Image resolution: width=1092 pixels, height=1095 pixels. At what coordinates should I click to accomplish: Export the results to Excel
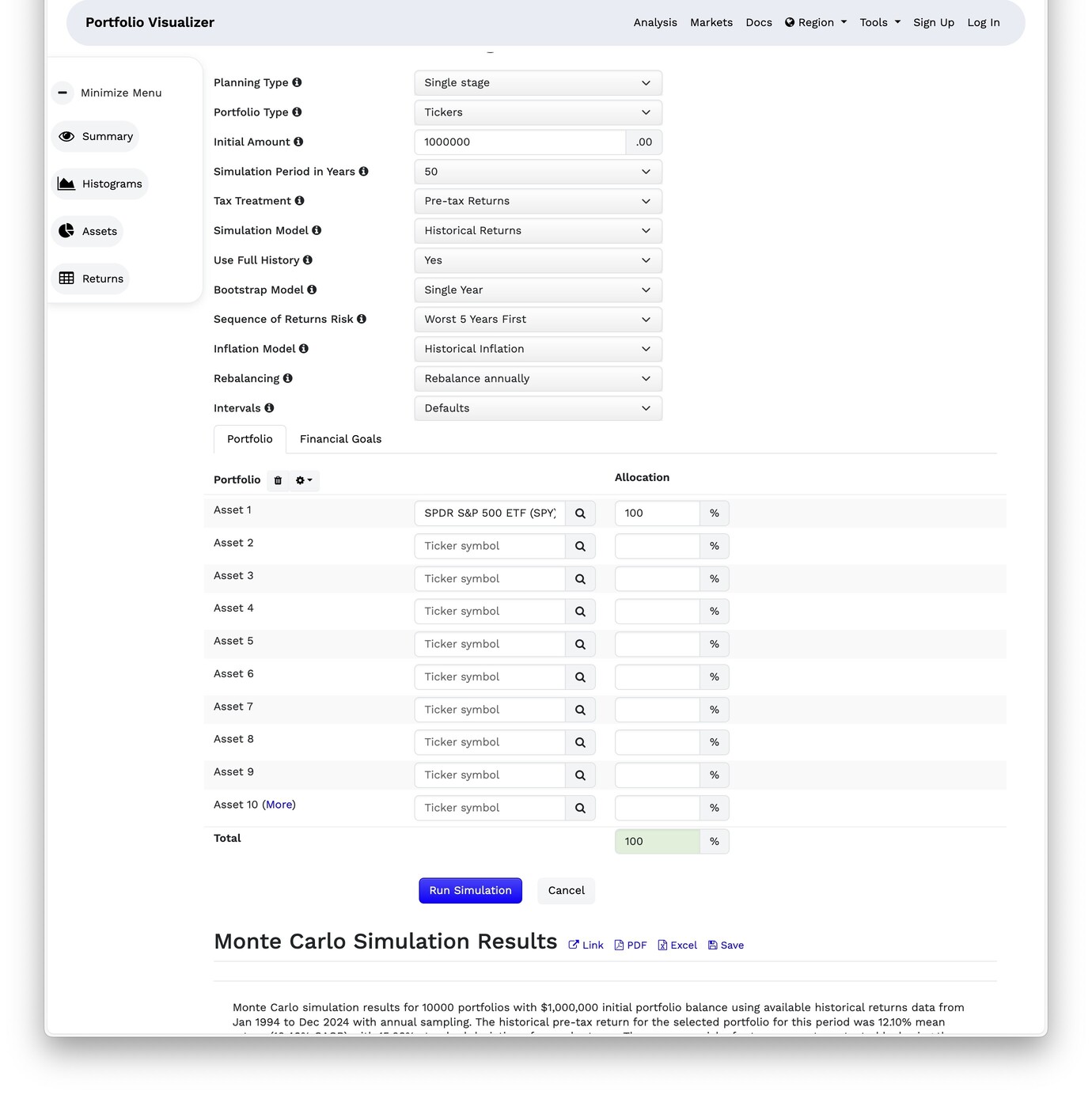677,945
